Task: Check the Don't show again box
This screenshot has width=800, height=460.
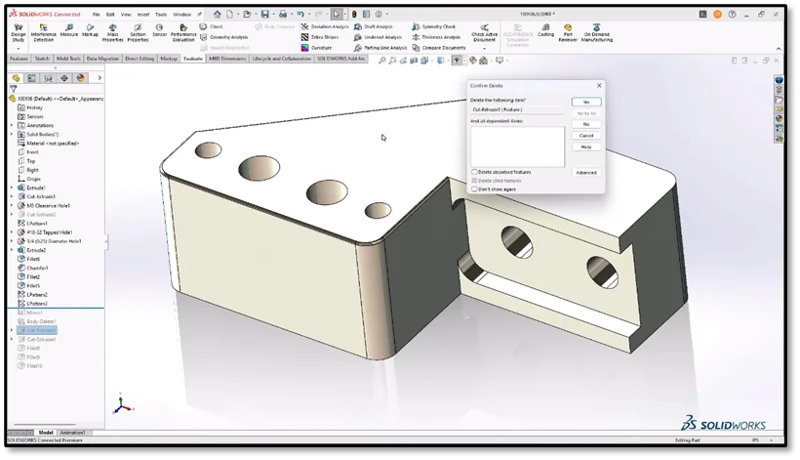Action: coord(474,188)
